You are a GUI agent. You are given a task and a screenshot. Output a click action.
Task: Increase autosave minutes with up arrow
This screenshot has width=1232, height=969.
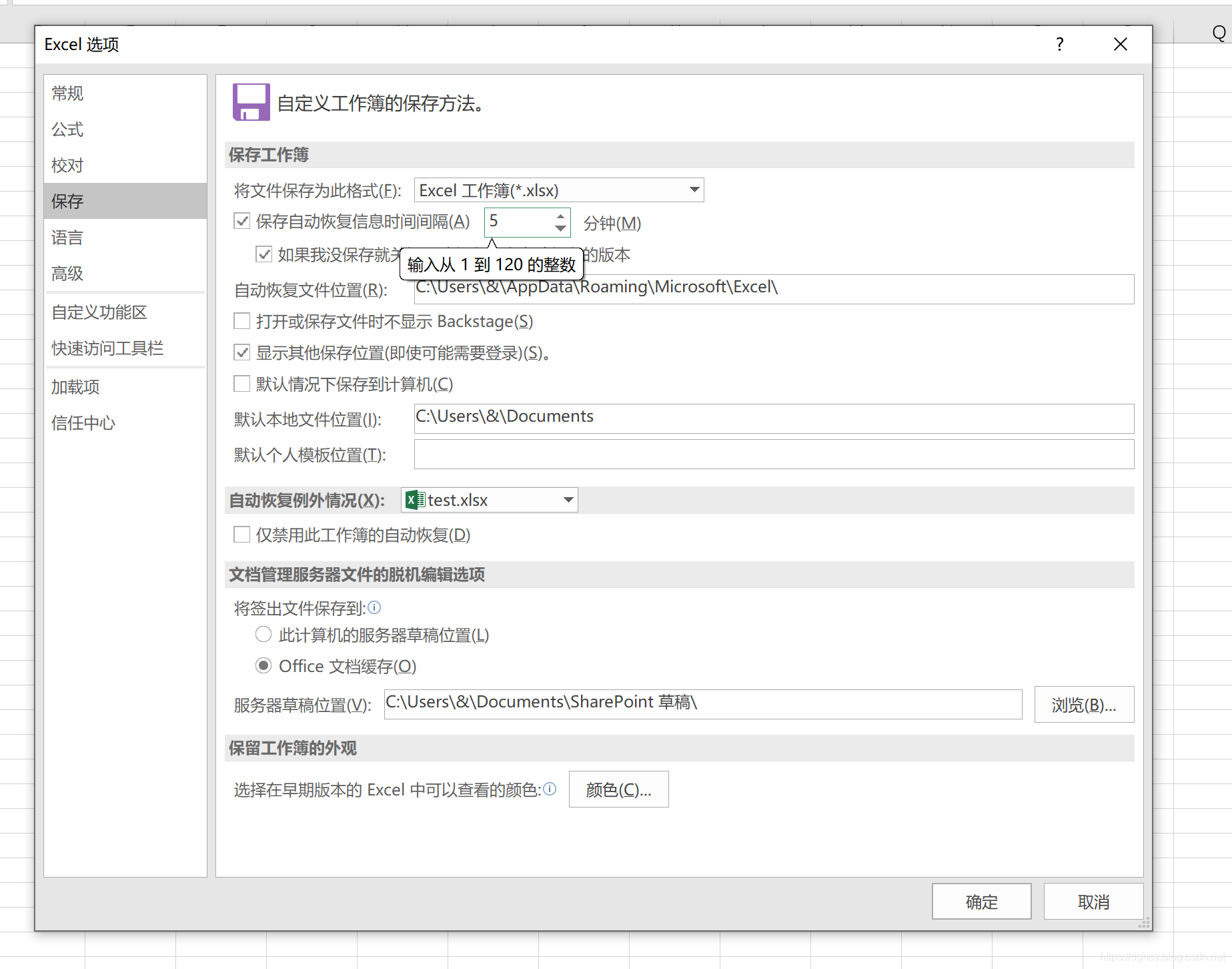(561, 216)
